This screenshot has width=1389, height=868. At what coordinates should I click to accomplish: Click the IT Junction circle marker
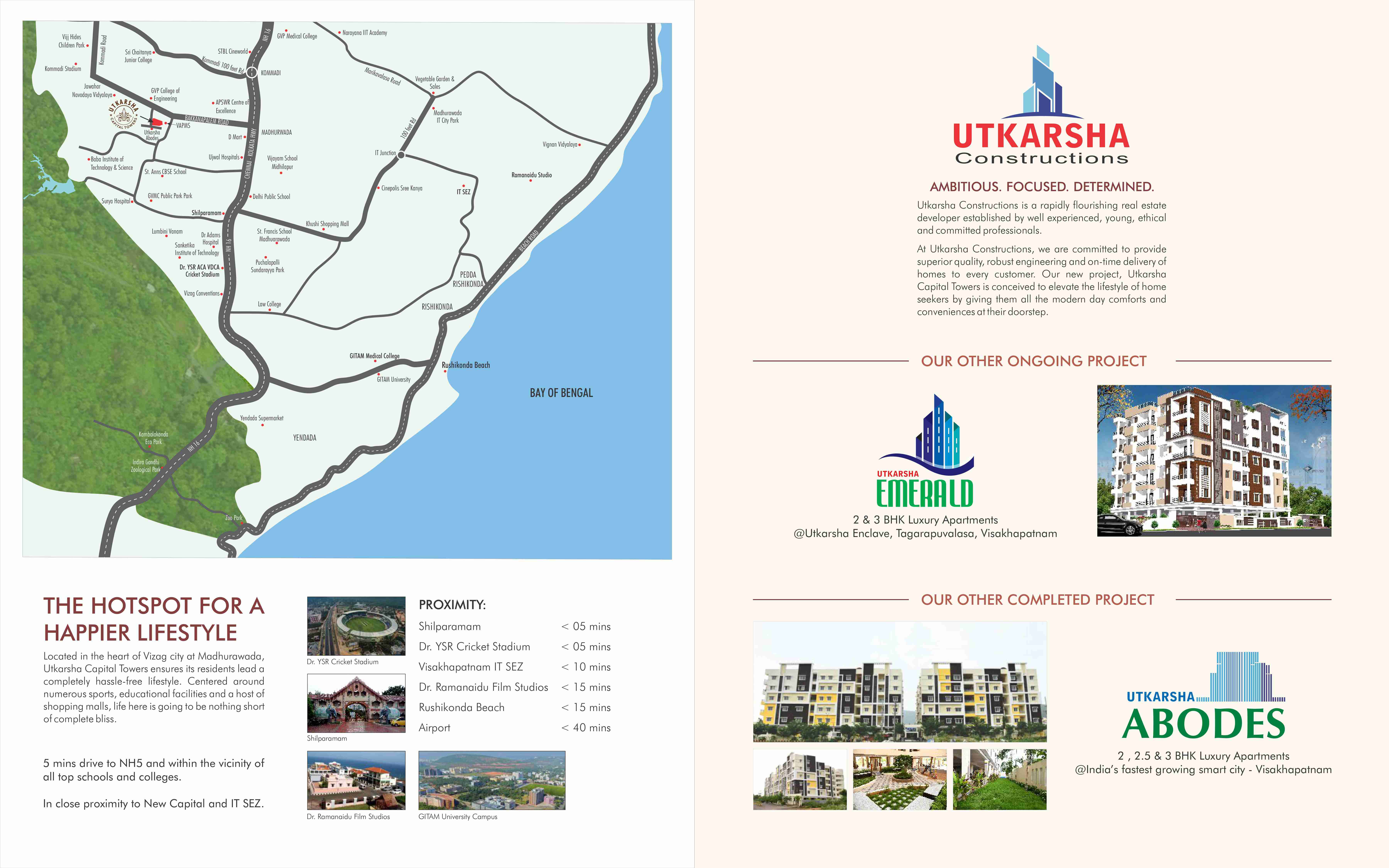click(x=401, y=155)
